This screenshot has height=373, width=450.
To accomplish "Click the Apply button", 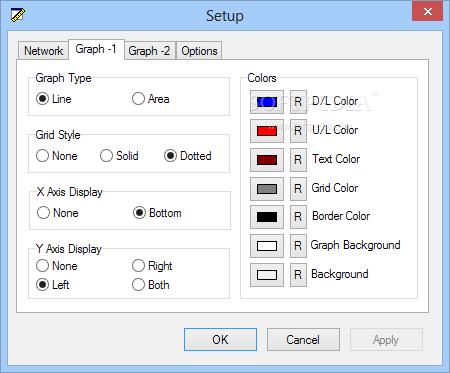I will [386, 339].
